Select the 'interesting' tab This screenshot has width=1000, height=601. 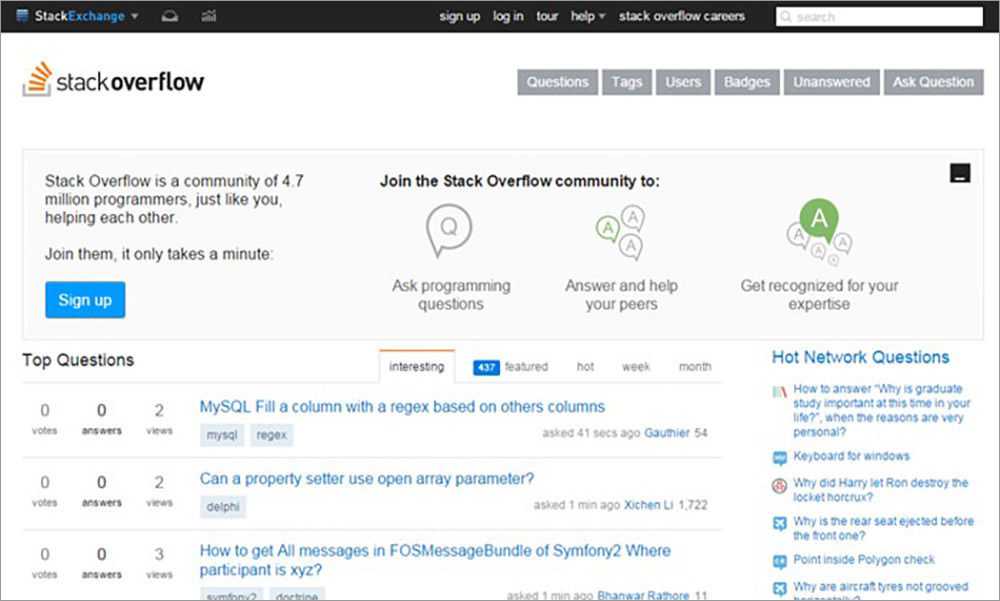(416, 367)
